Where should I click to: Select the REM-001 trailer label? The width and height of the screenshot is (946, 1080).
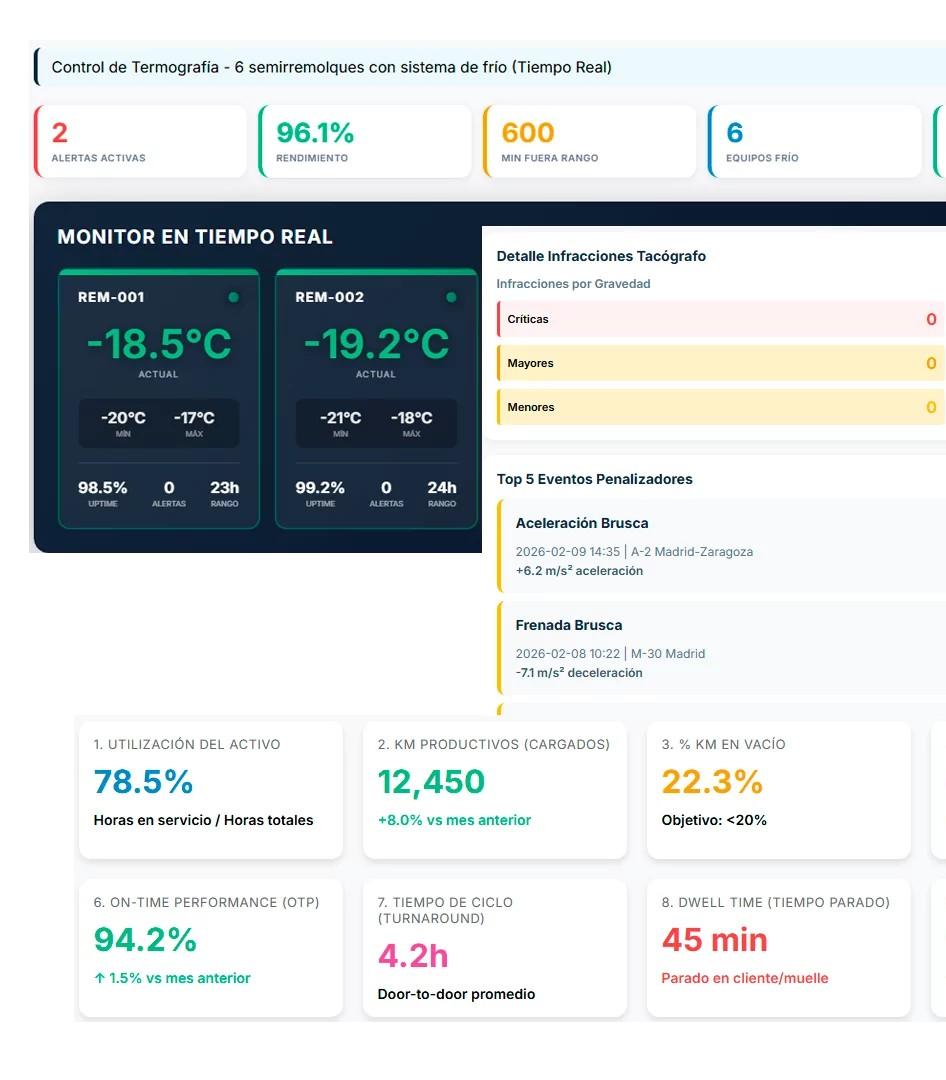coord(111,297)
